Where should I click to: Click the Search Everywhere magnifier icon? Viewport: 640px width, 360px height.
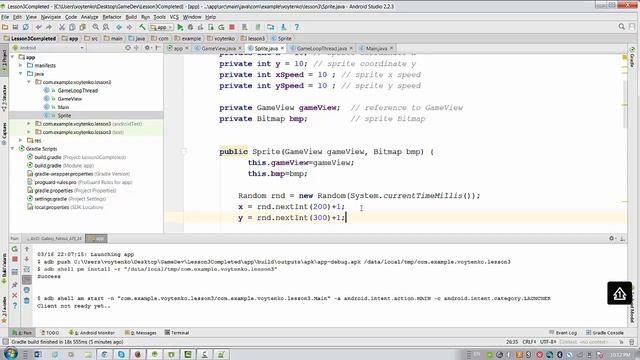(x=622, y=27)
